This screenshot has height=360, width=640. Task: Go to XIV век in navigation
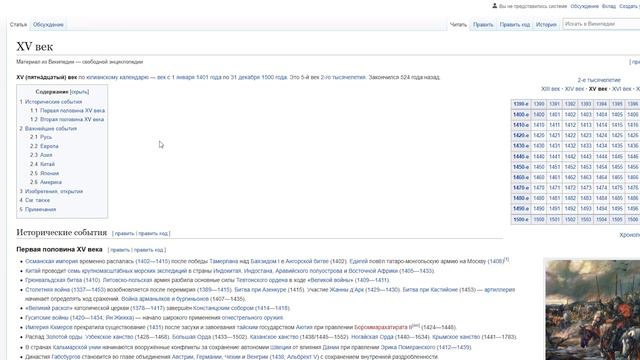click(574, 89)
